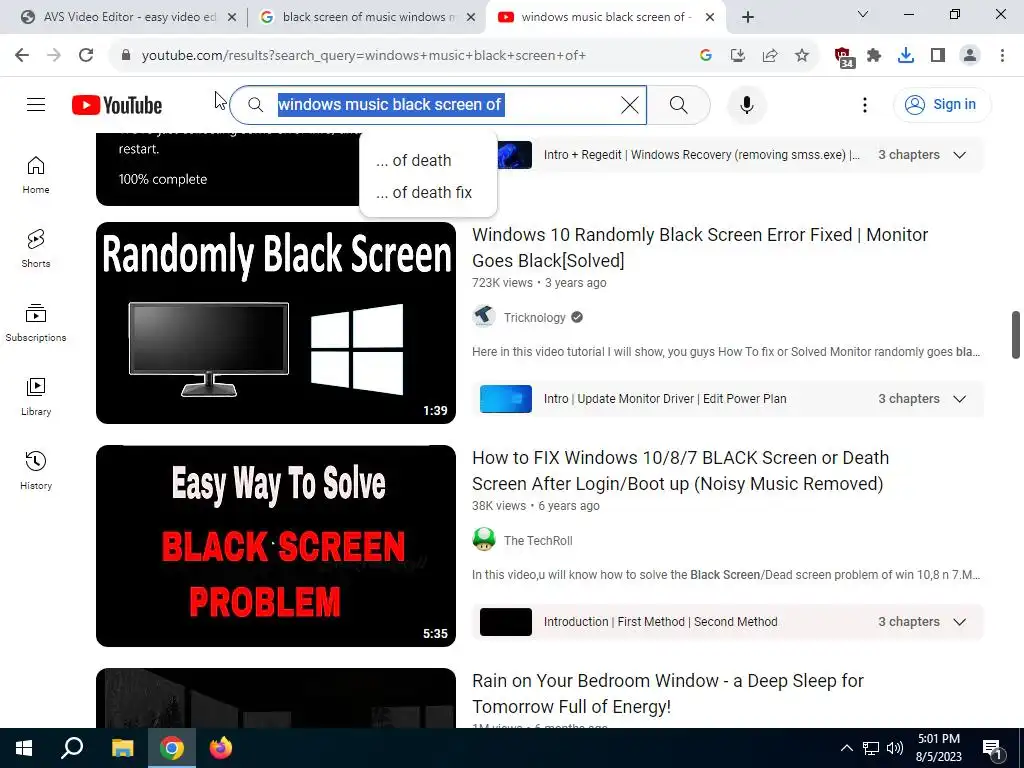Open the YouTube settings three-dot menu
Screen dimensions: 1024x768
coord(865,104)
